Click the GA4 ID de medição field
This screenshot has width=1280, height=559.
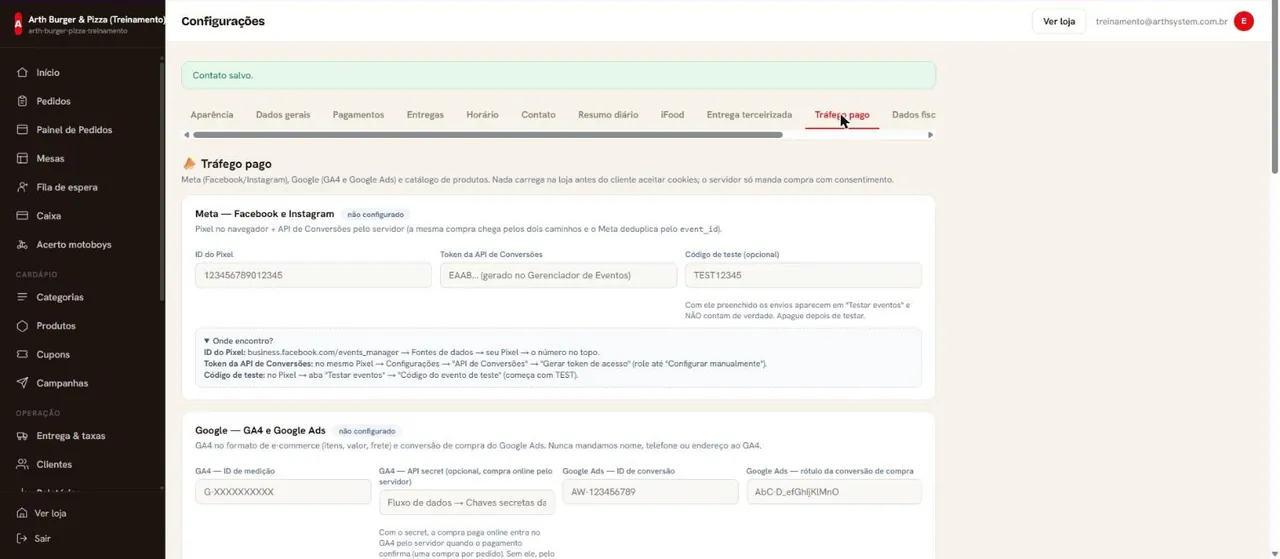(283, 492)
